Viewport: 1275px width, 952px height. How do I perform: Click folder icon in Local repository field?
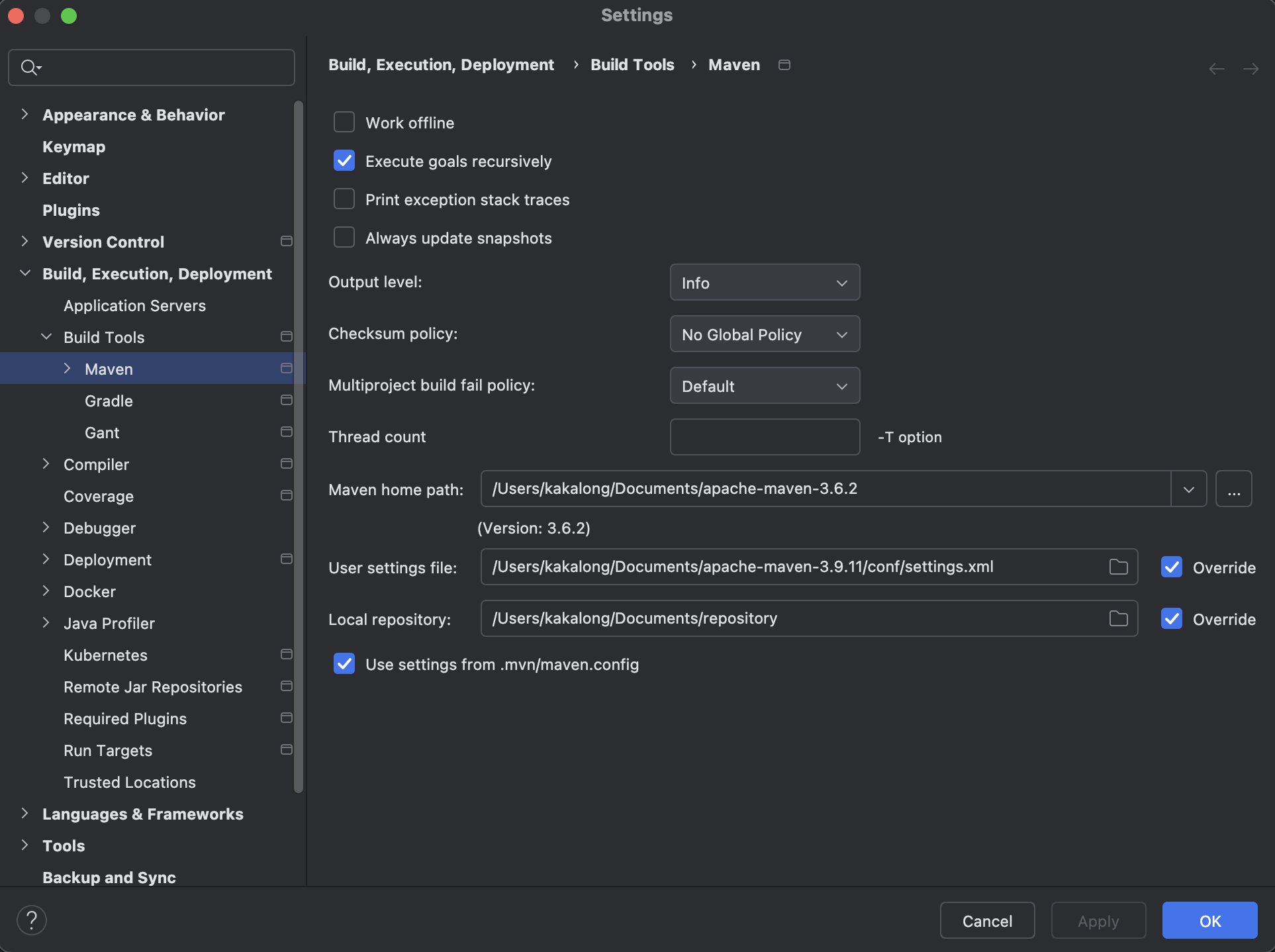click(x=1118, y=618)
